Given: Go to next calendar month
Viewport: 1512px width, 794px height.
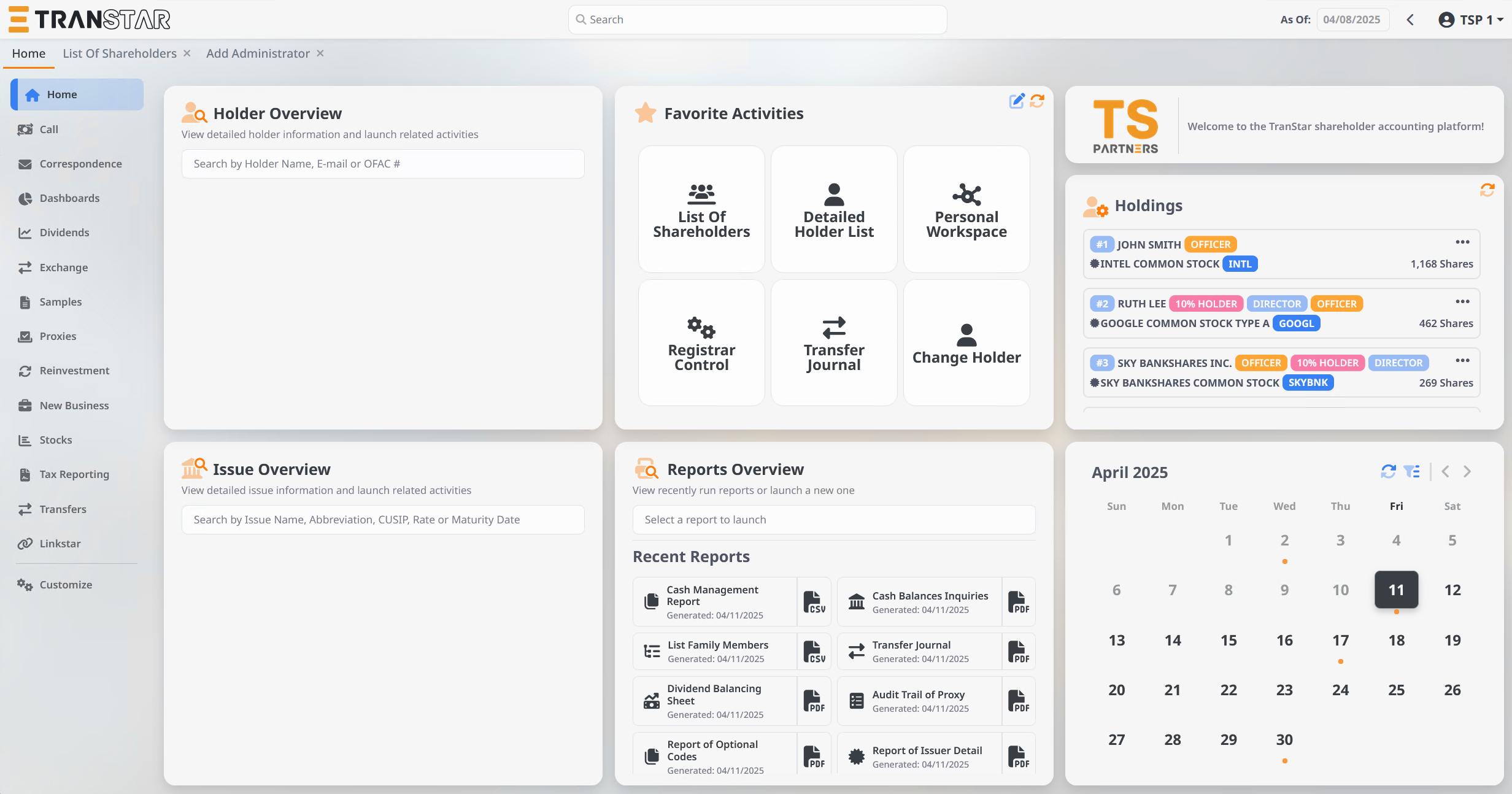Looking at the screenshot, I should [x=1467, y=471].
